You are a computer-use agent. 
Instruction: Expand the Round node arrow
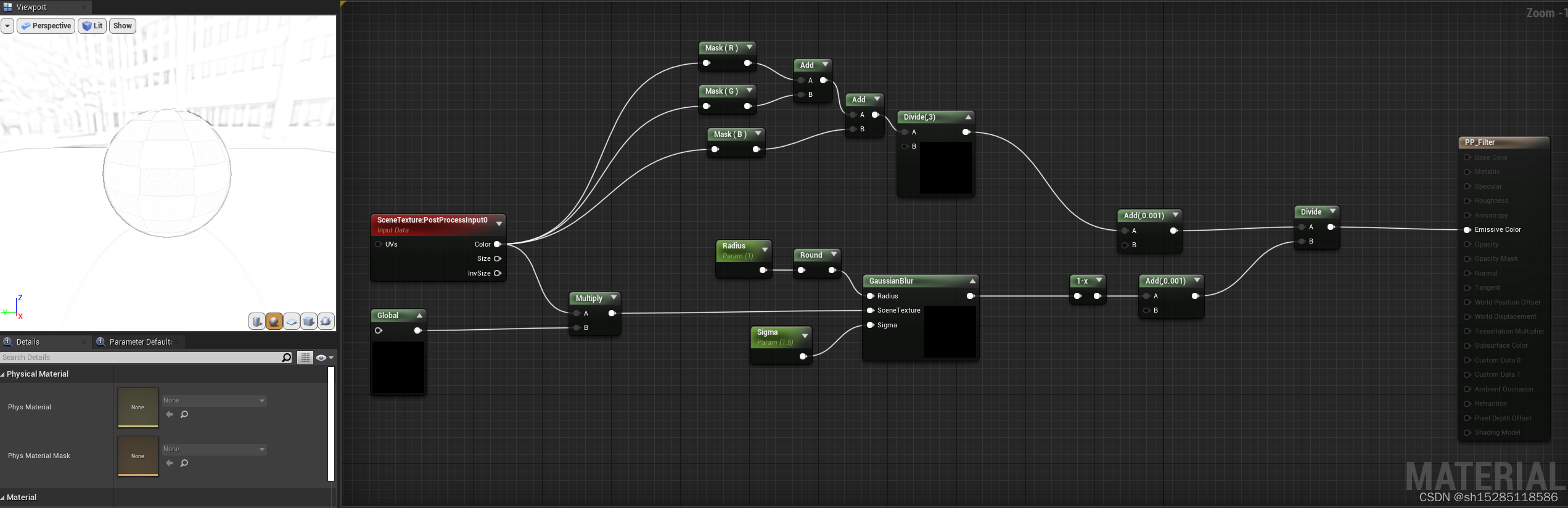click(x=834, y=255)
